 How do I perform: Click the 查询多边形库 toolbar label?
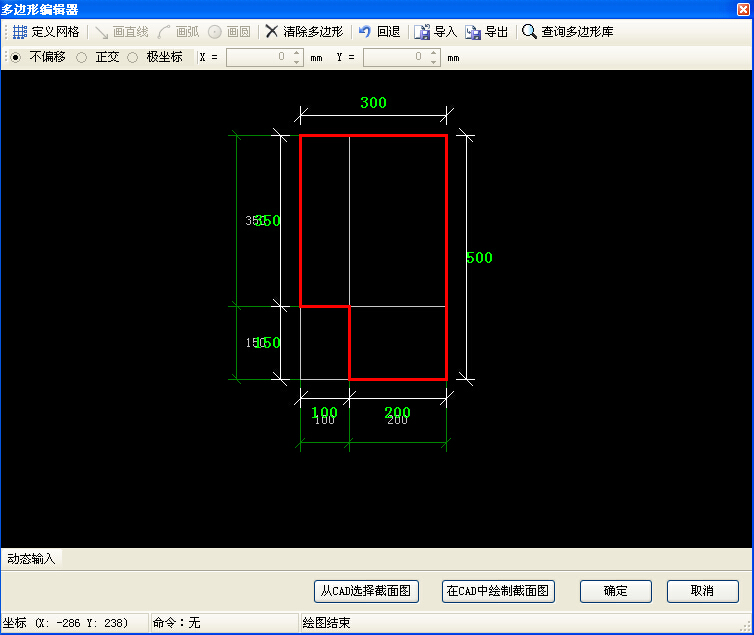point(577,32)
